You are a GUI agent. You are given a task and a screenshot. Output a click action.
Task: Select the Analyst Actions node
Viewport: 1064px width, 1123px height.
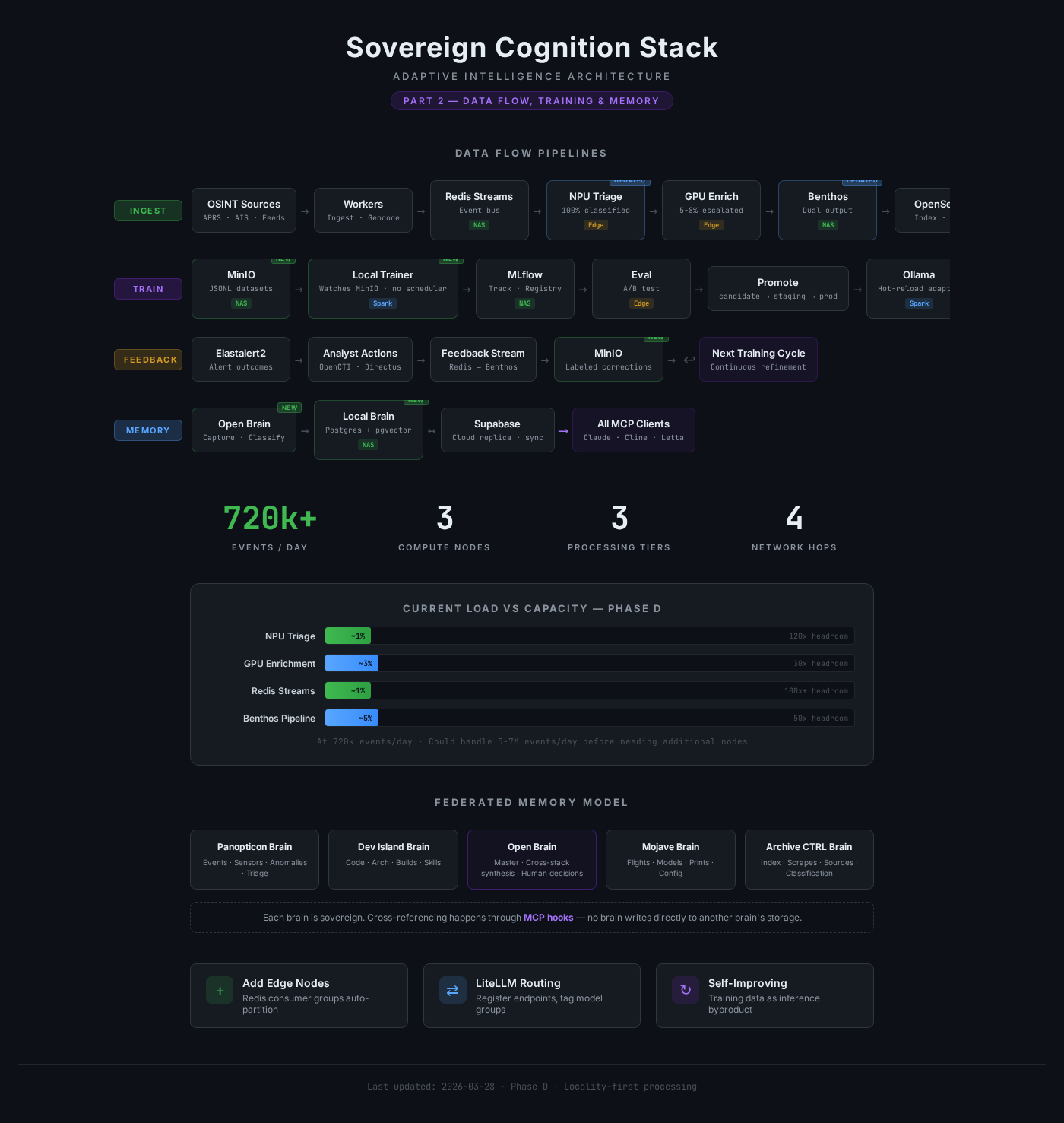coord(360,360)
